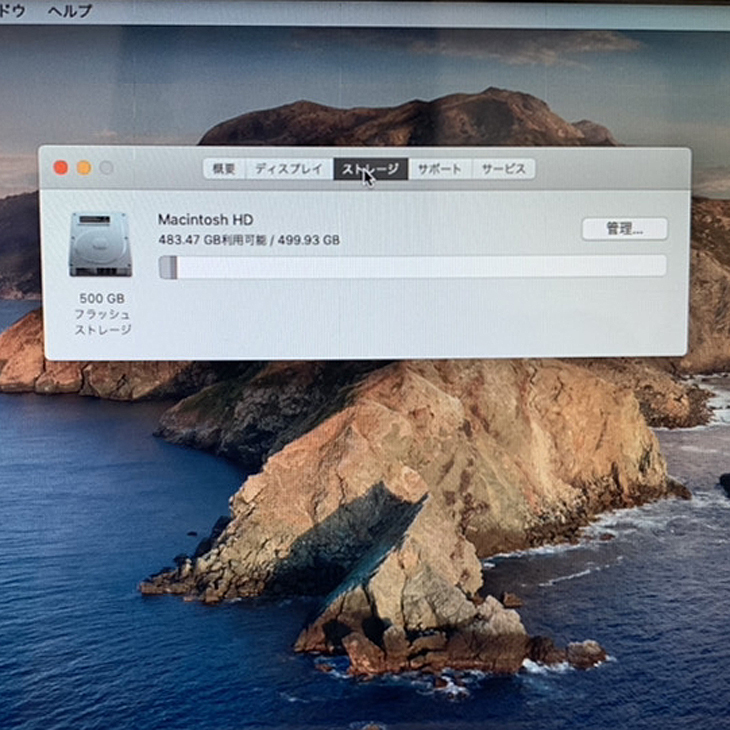Open the ヘルプ menu in the menu bar
This screenshot has height=730, width=730.
[x=70, y=11]
